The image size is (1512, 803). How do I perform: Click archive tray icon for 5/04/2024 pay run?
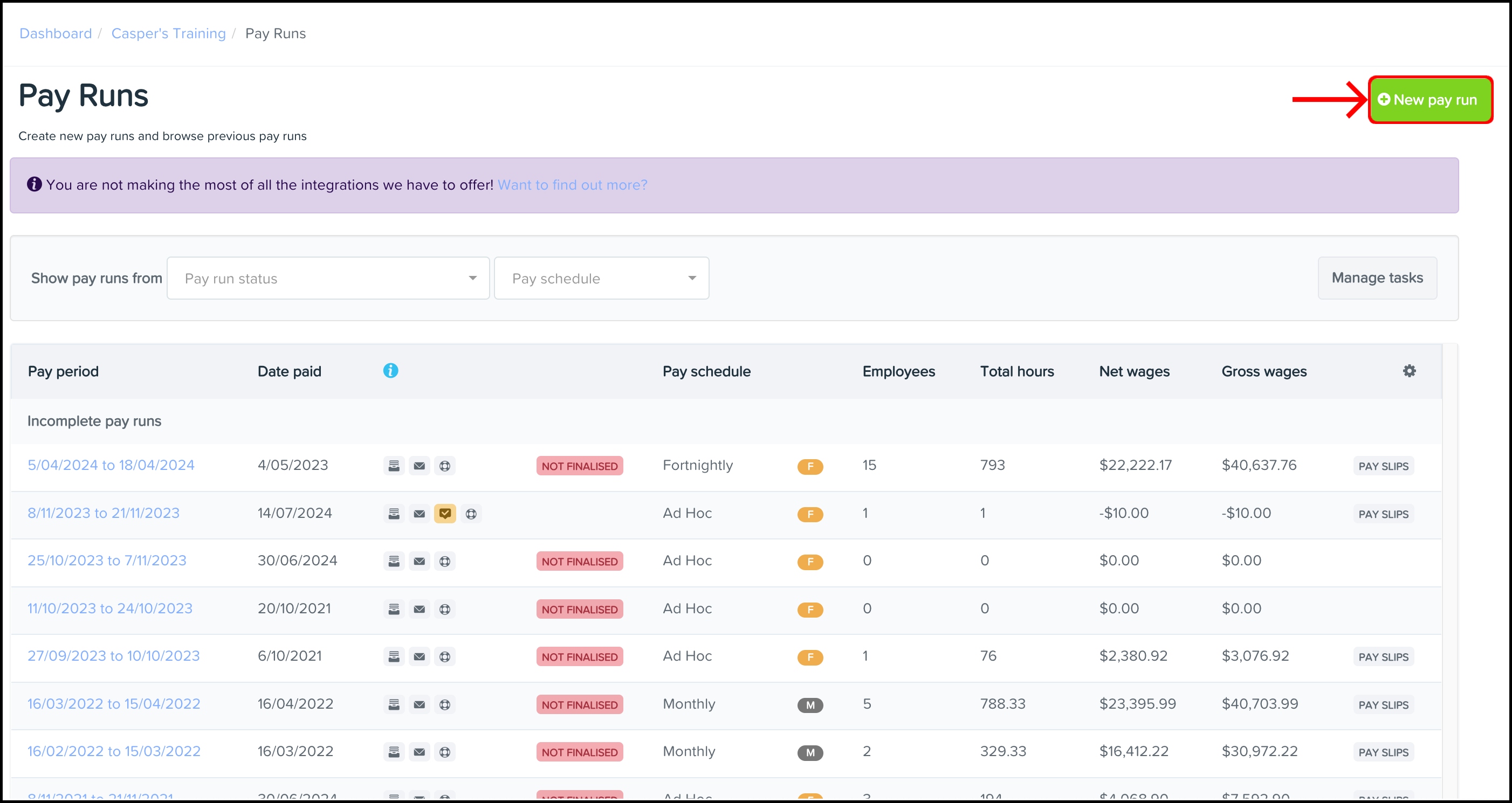tap(394, 466)
